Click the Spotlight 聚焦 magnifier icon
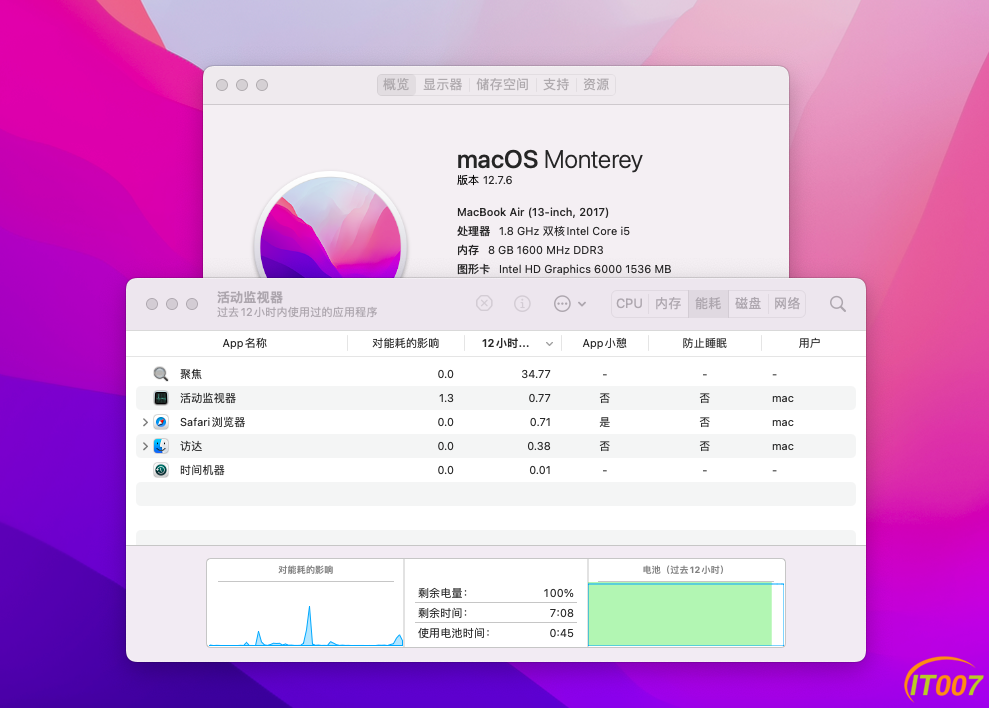 161,374
